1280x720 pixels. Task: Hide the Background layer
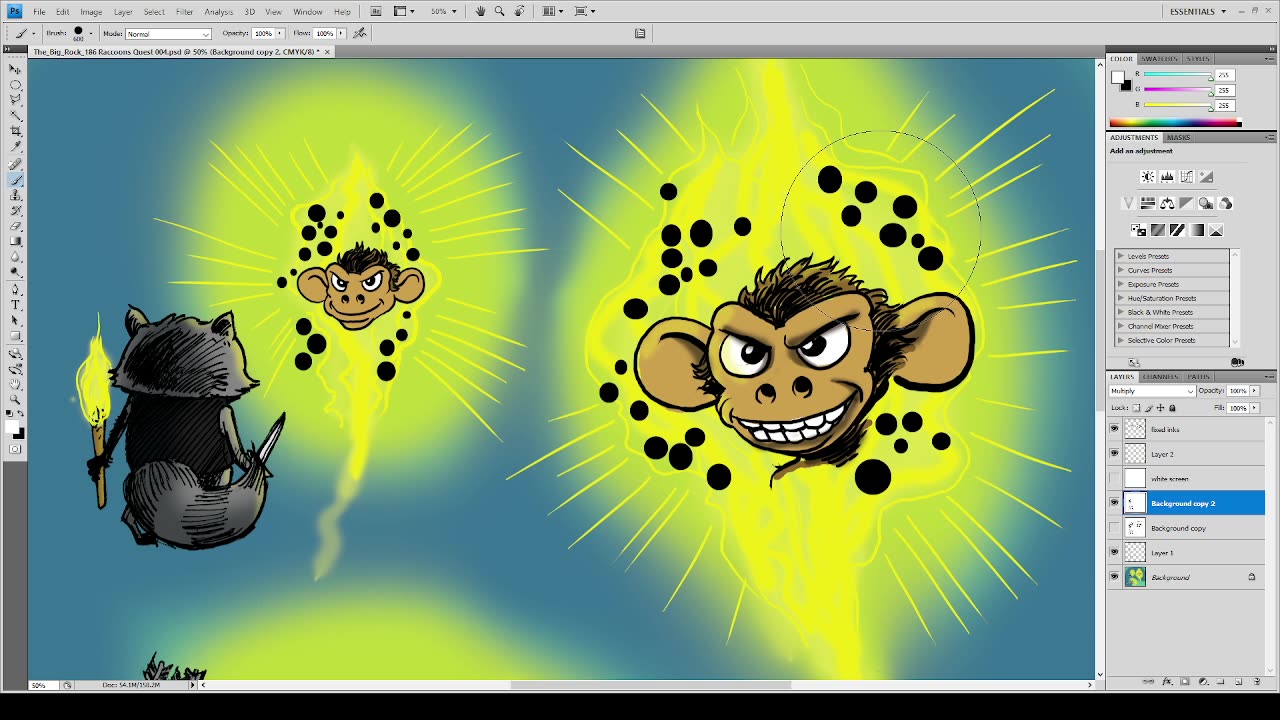1114,577
